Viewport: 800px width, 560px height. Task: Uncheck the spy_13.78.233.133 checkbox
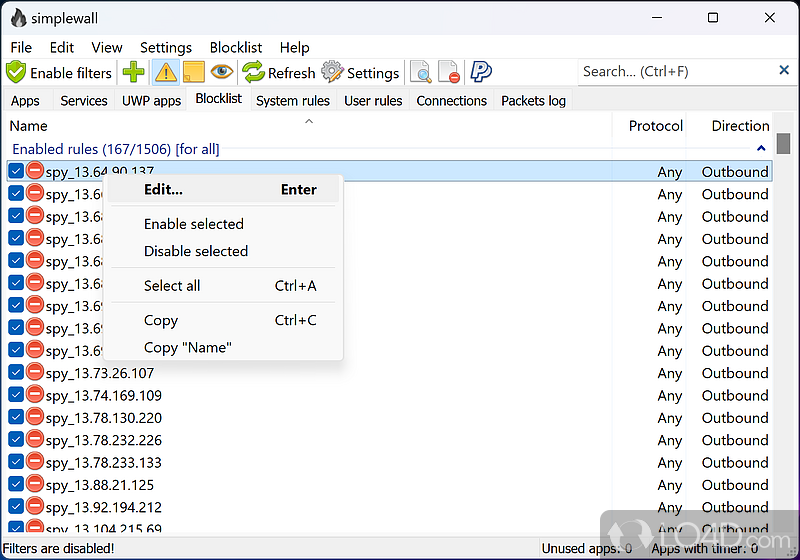click(16, 462)
